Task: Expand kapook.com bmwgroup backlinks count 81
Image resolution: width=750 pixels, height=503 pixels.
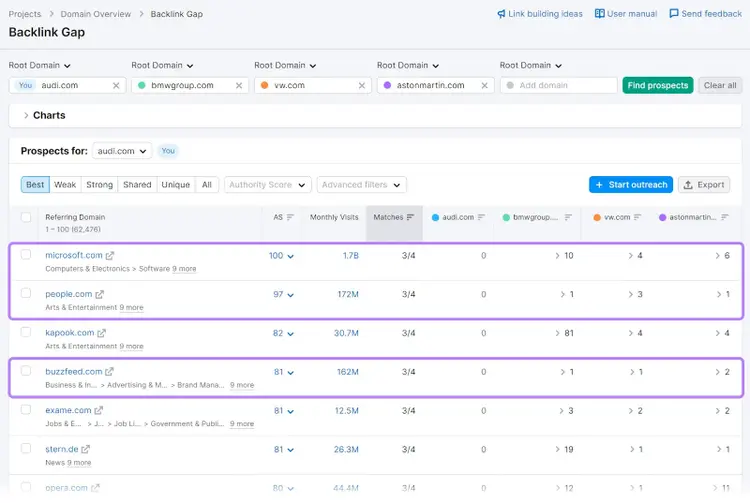Action: [564, 333]
